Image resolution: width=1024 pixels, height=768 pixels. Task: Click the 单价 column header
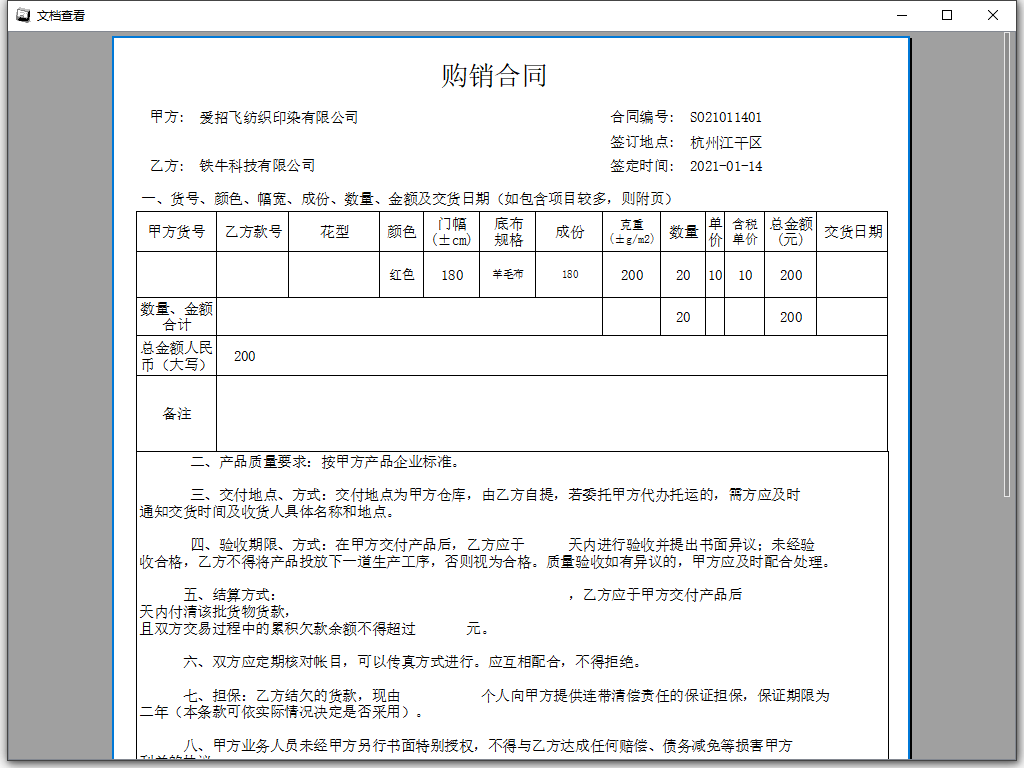(715, 232)
